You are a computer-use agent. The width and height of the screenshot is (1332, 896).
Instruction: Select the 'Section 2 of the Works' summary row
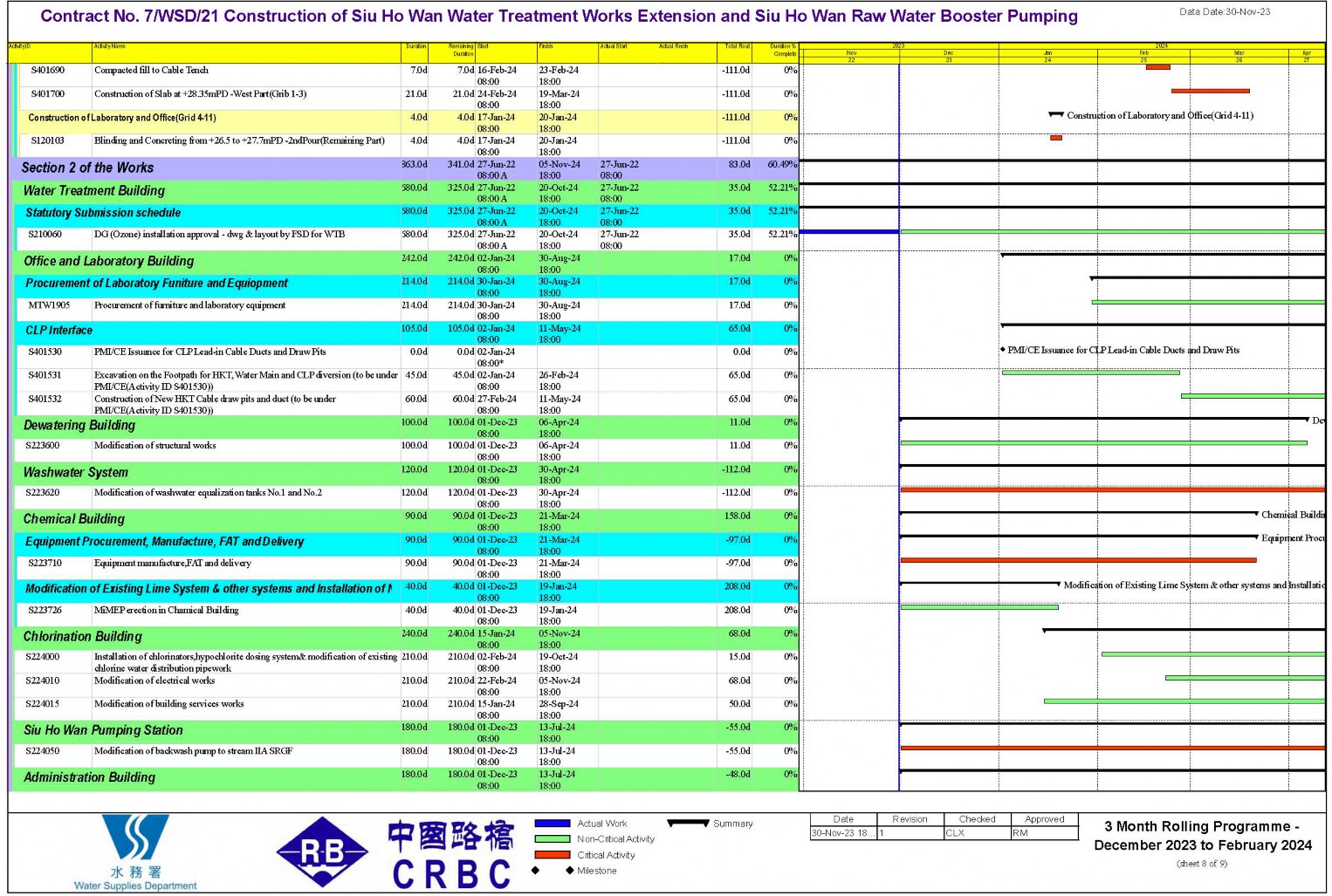(403, 168)
